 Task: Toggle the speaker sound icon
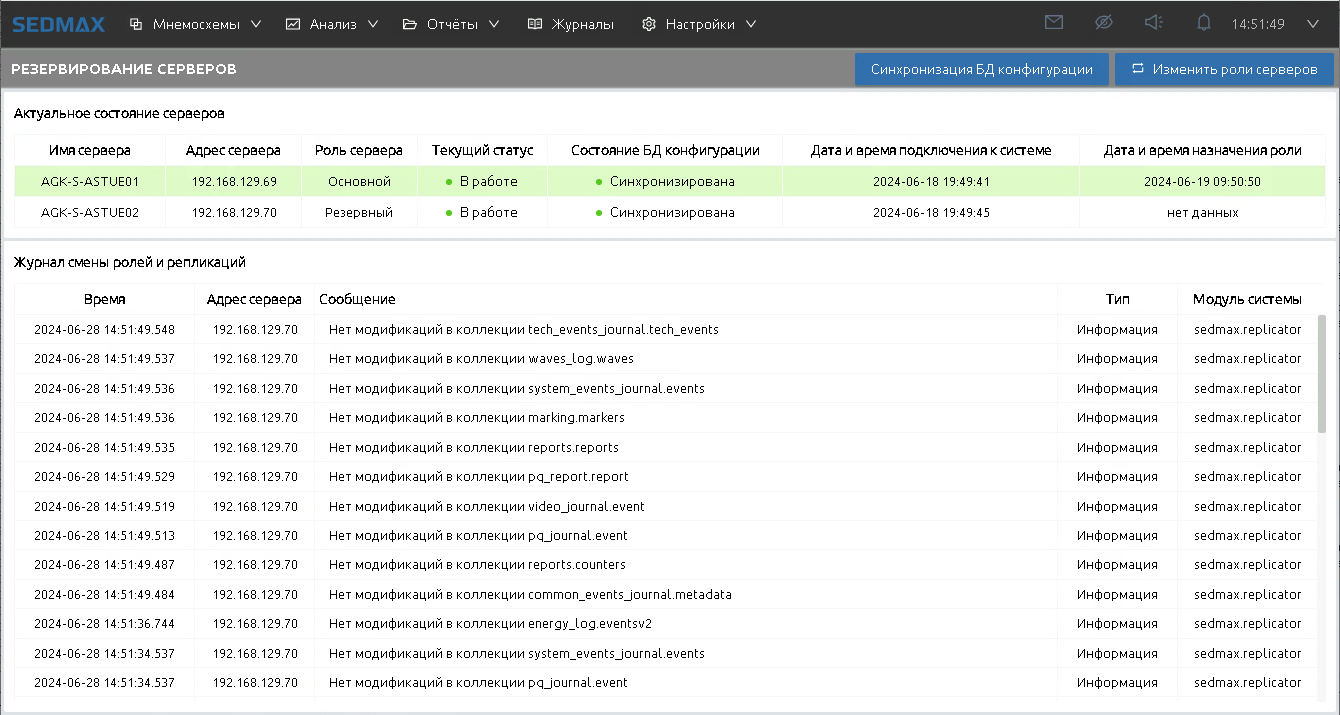1154,23
